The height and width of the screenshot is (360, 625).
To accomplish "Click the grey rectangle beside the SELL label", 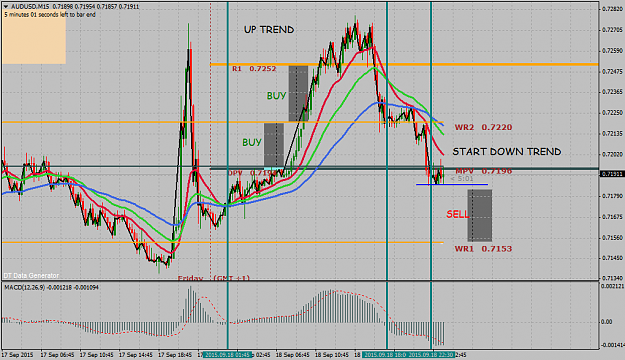I will (480, 216).
